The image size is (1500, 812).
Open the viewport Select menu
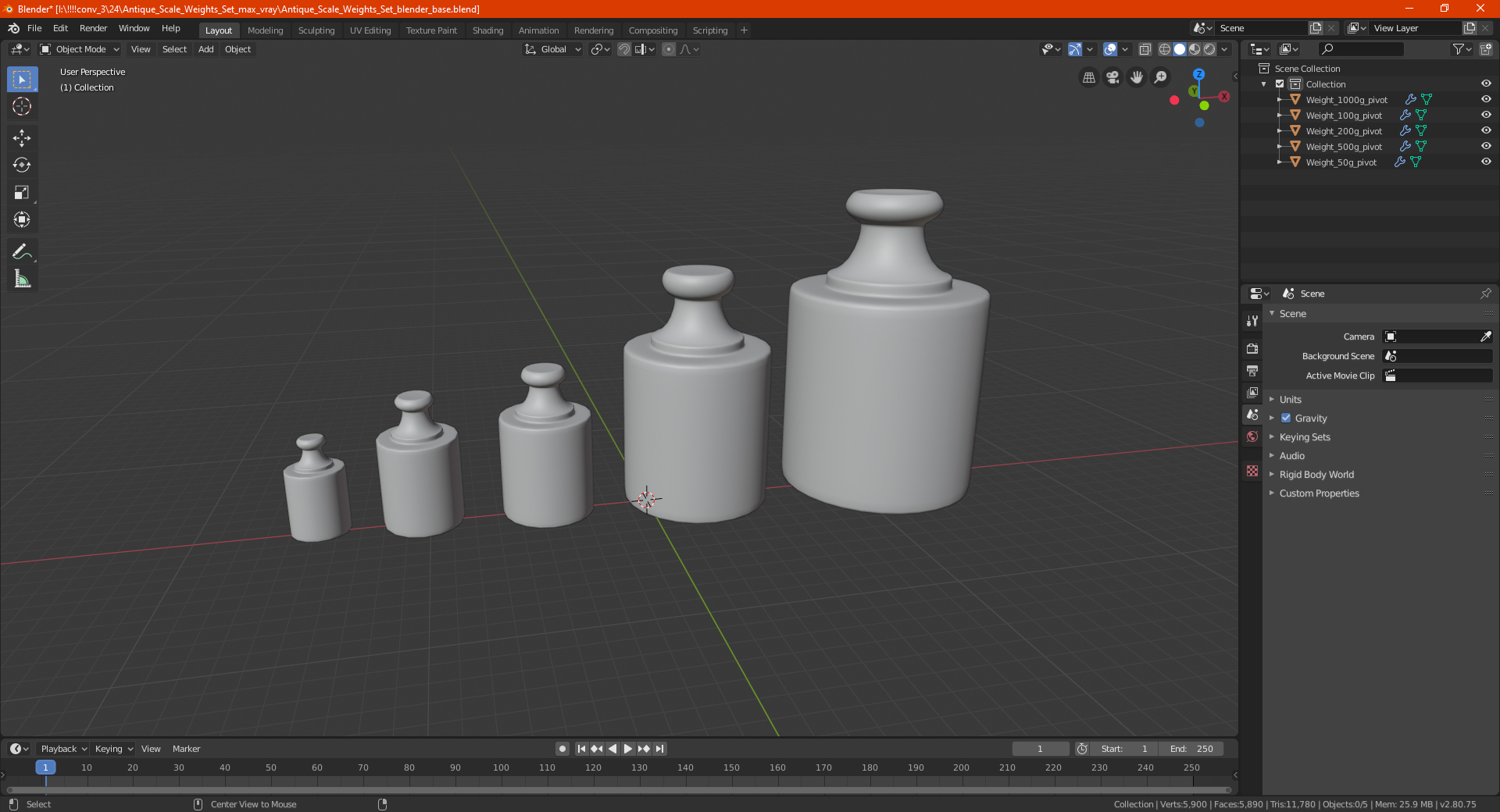[x=174, y=49]
